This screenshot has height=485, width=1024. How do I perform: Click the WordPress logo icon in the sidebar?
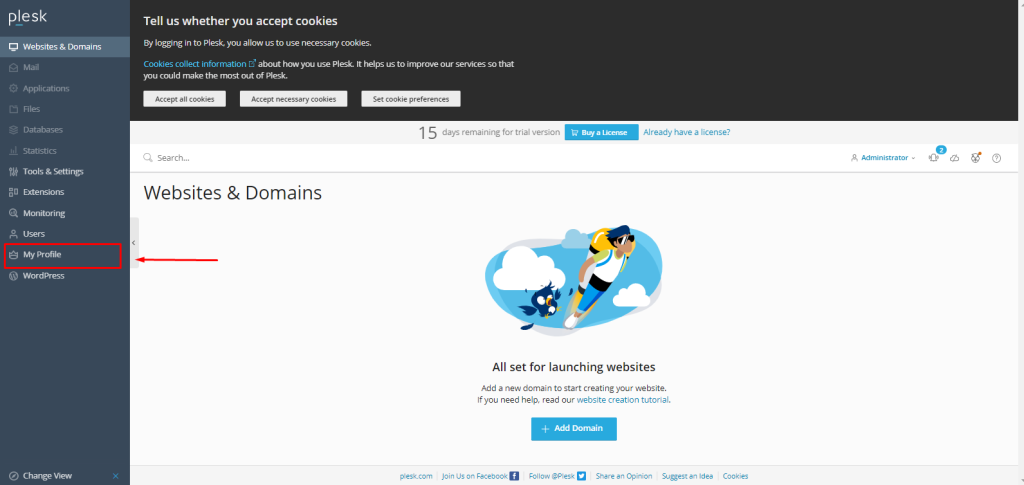(13, 276)
